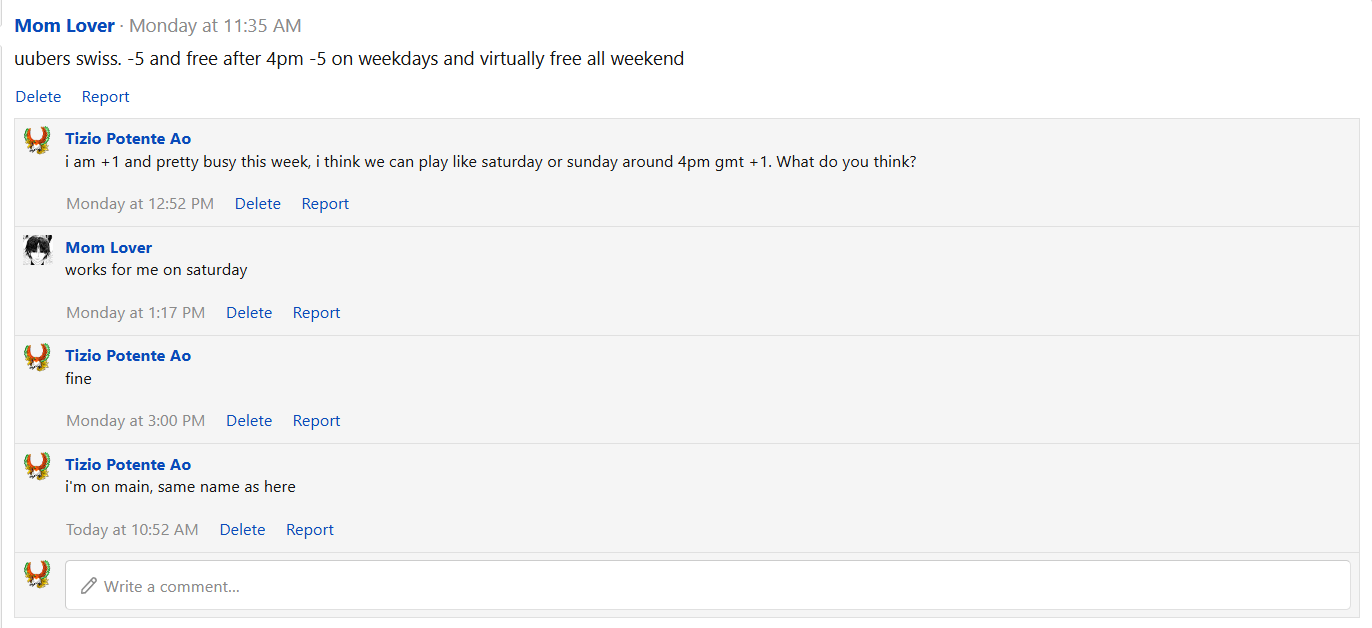1372x628 pixels.
Task: Click avatar beside the "i'm on main" comment
Action: (x=37, y=466)
